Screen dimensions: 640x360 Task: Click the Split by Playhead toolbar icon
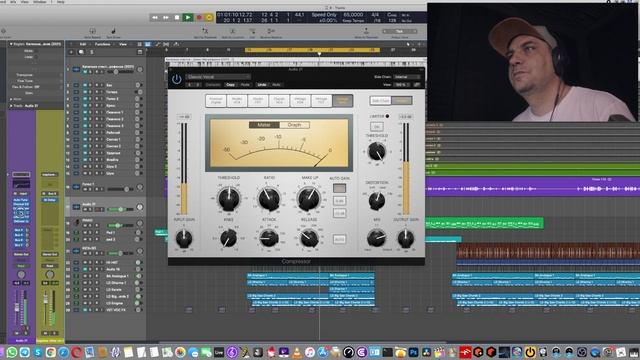coord(205,32)
